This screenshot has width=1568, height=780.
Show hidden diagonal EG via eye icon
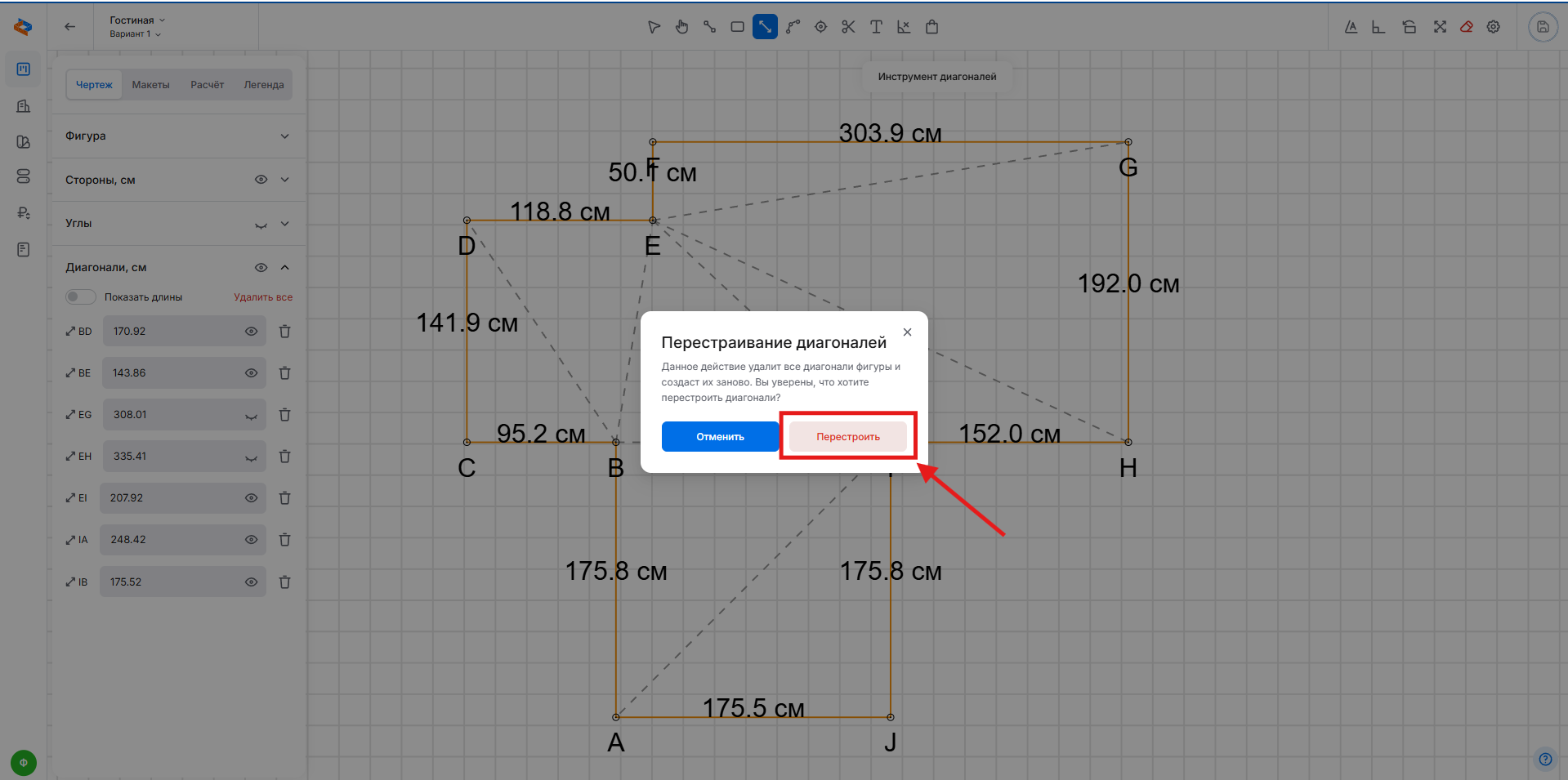point(251,416)
